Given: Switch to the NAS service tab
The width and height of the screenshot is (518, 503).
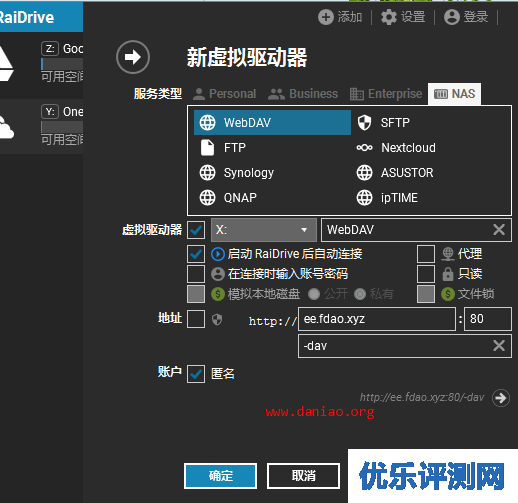Looking at the screenshot, I should coord(454,94).
